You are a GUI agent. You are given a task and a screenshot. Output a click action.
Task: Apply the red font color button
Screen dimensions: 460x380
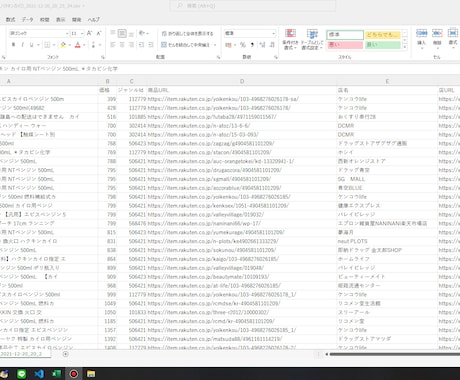[x=78, y=45]
